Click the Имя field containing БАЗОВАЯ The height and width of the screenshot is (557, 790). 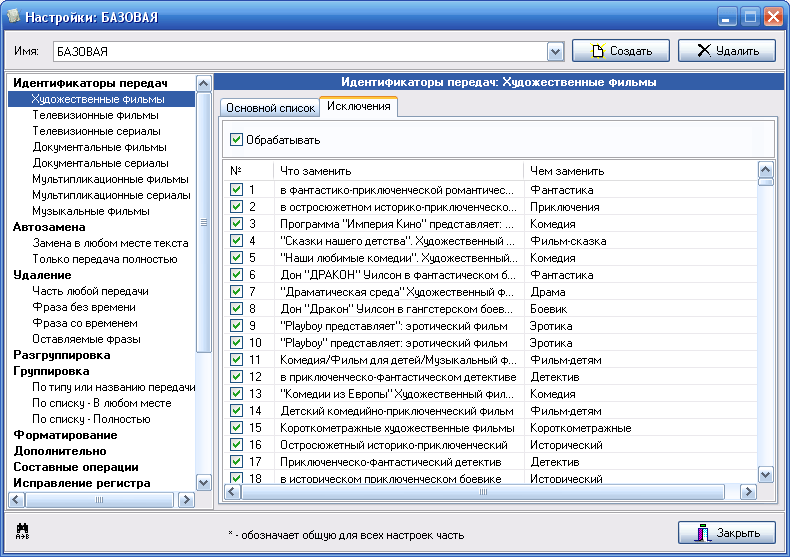[300, 51]
